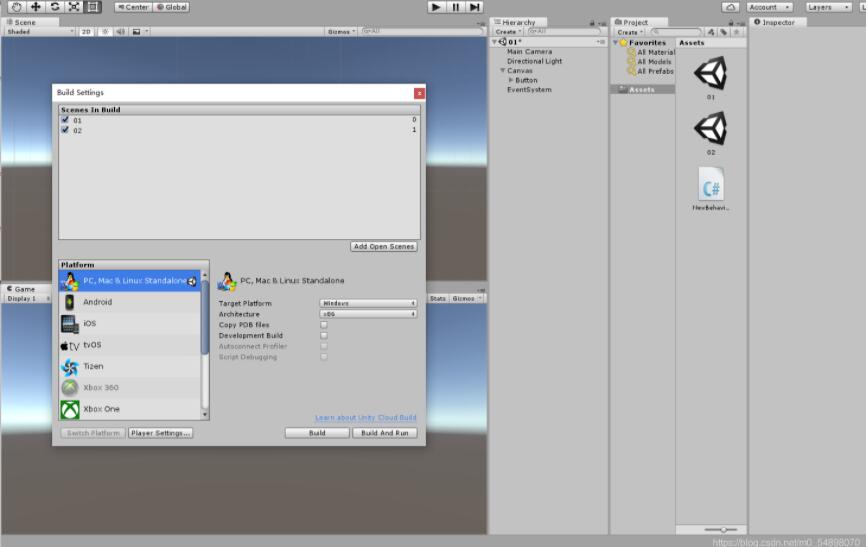The image size is (868, 547).
Task: Select Directional Light in Hierarchy
Action: [x=534, y=61]
